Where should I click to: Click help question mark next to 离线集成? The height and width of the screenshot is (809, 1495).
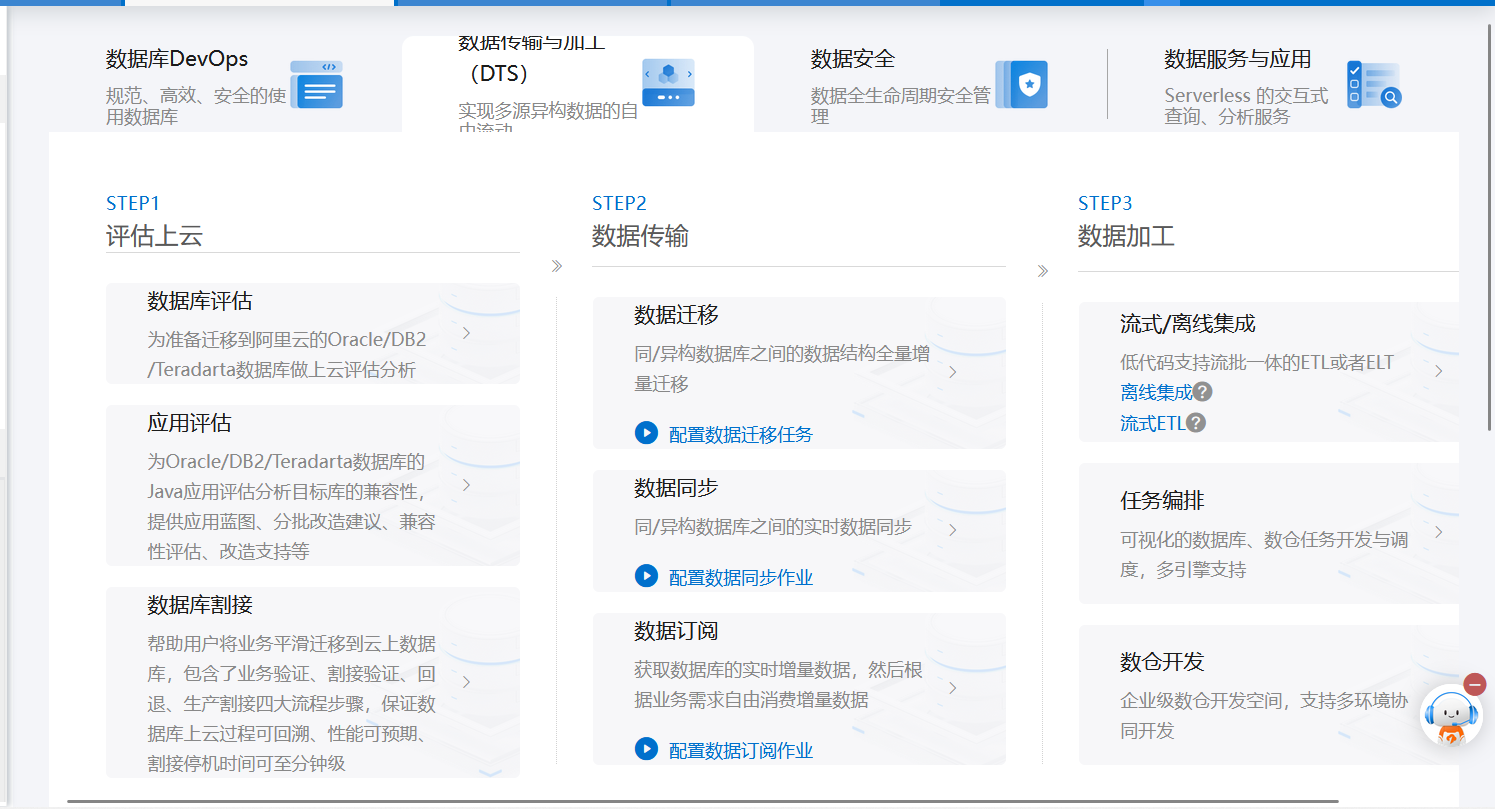(1203, 392)
